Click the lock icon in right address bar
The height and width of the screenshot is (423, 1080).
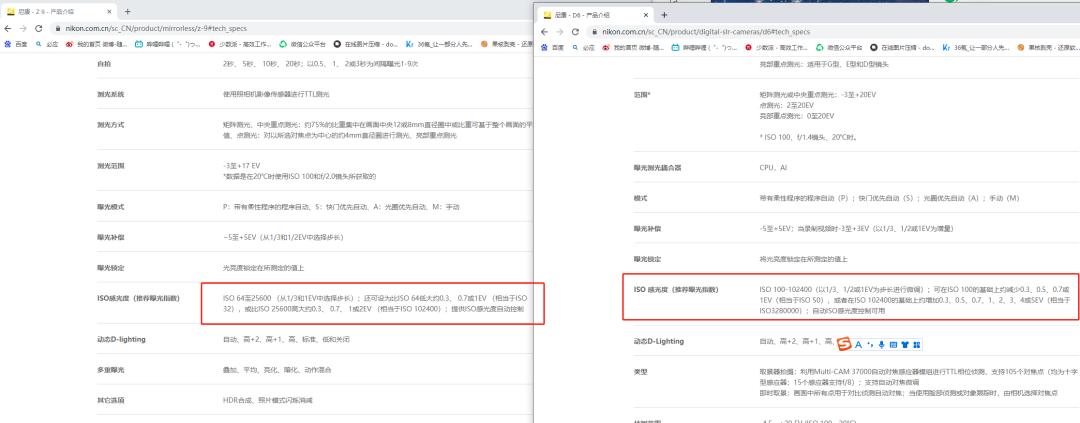click(x=594, y=32)
